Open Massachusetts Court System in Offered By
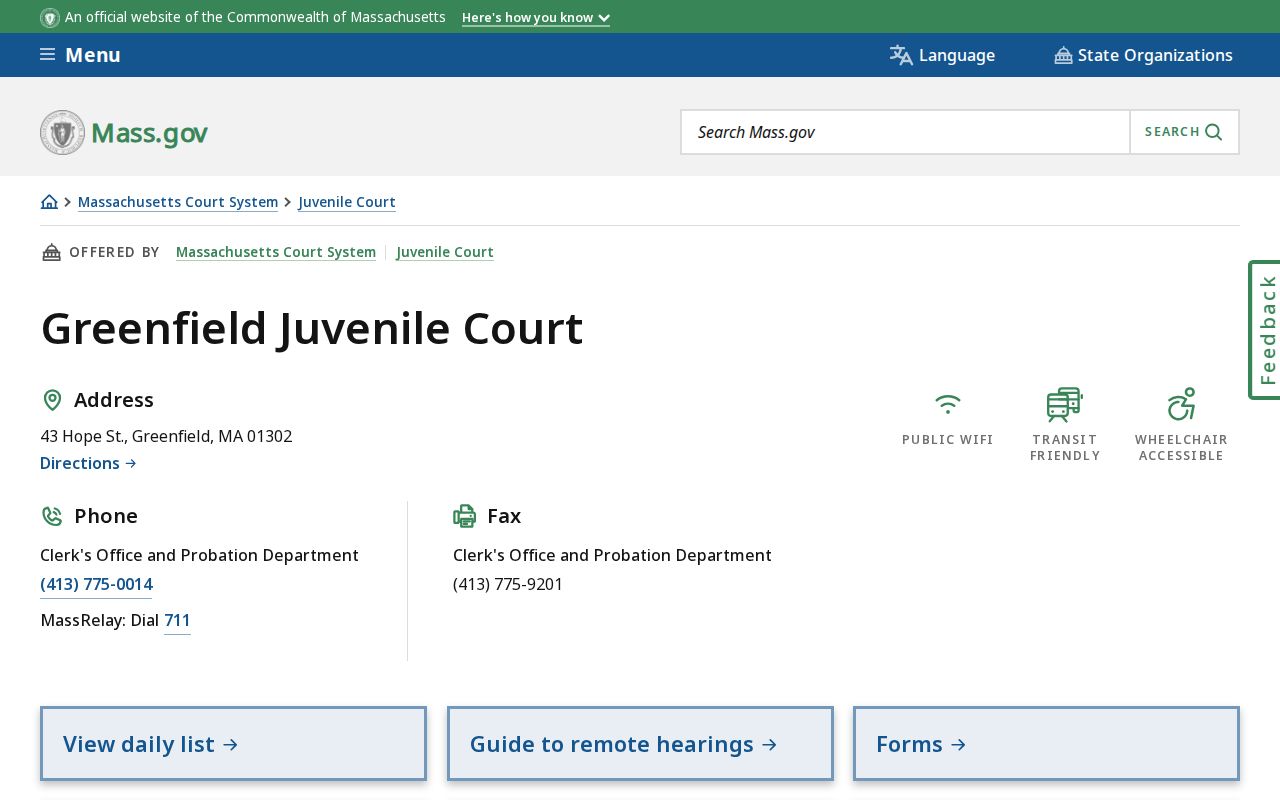 pyautogui.click(x=276, y=252)
